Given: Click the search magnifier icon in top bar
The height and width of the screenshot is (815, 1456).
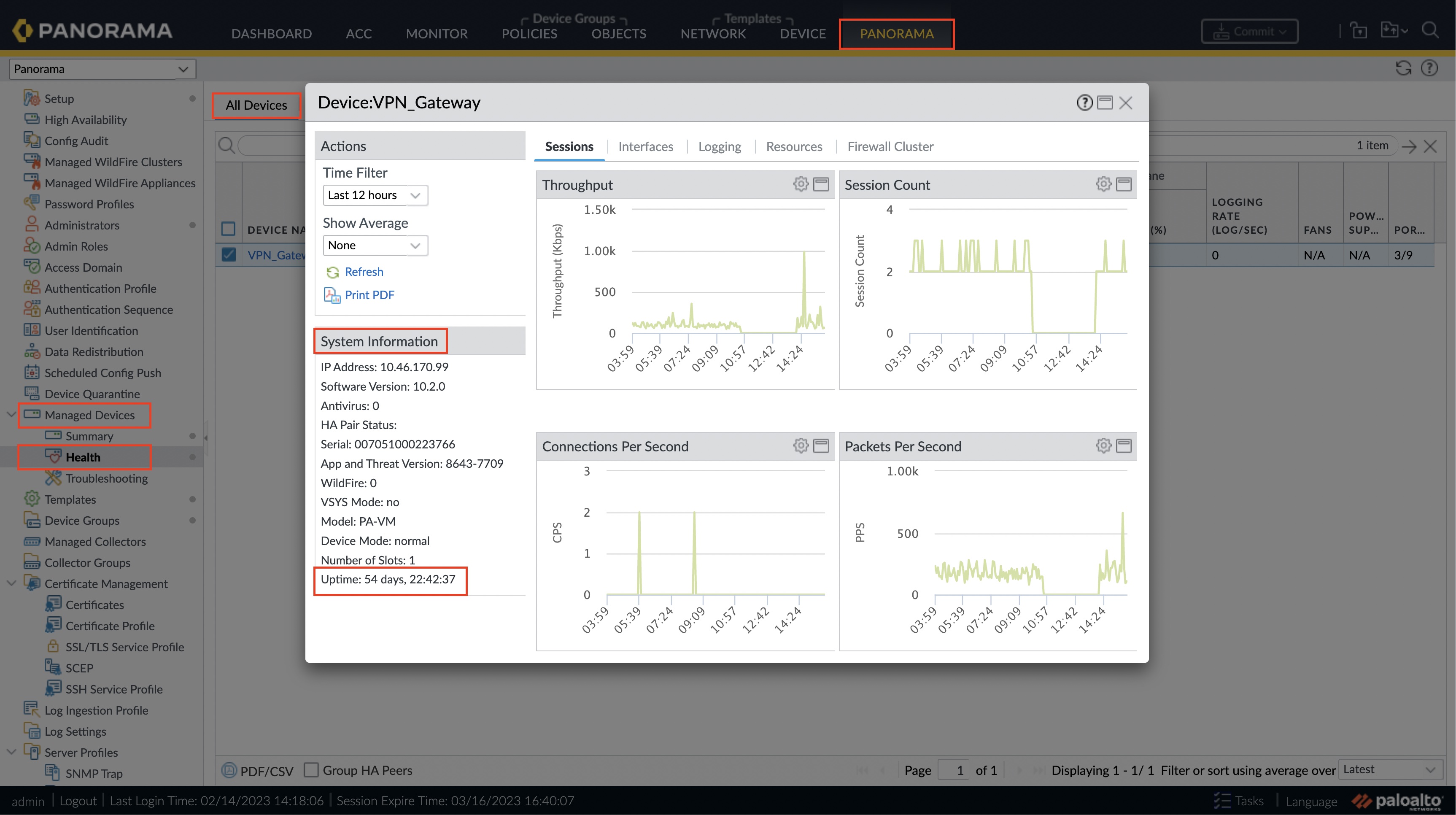Looking at the screenshot, I should (x=1430, y=30).
